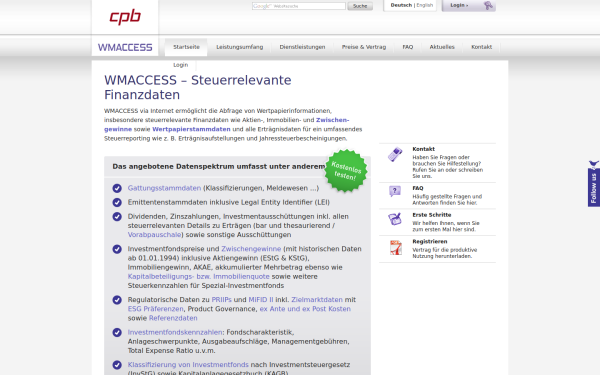The width and height of the screenshot is (600, 375).
Task: Click the Erste Schritte sidebar heading
Action: (x=432, y=215)
